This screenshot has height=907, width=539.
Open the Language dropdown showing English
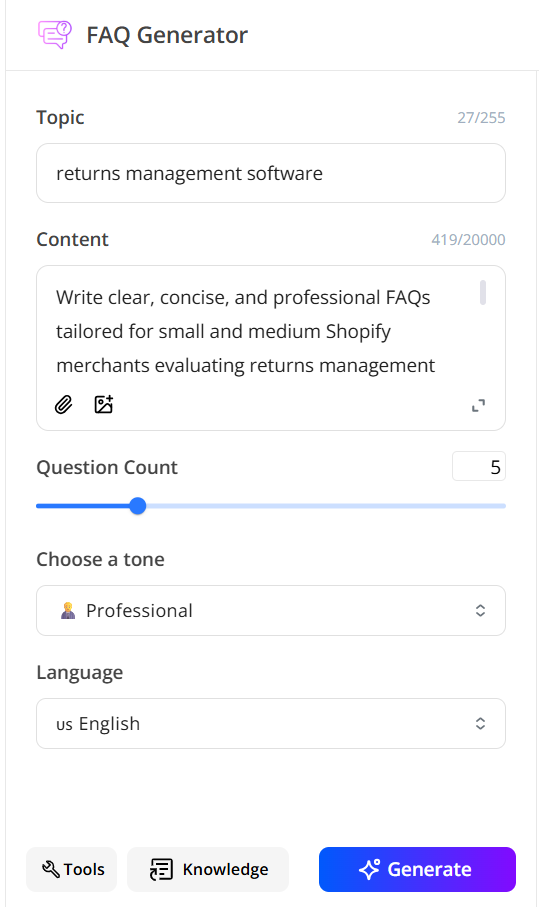271,724
